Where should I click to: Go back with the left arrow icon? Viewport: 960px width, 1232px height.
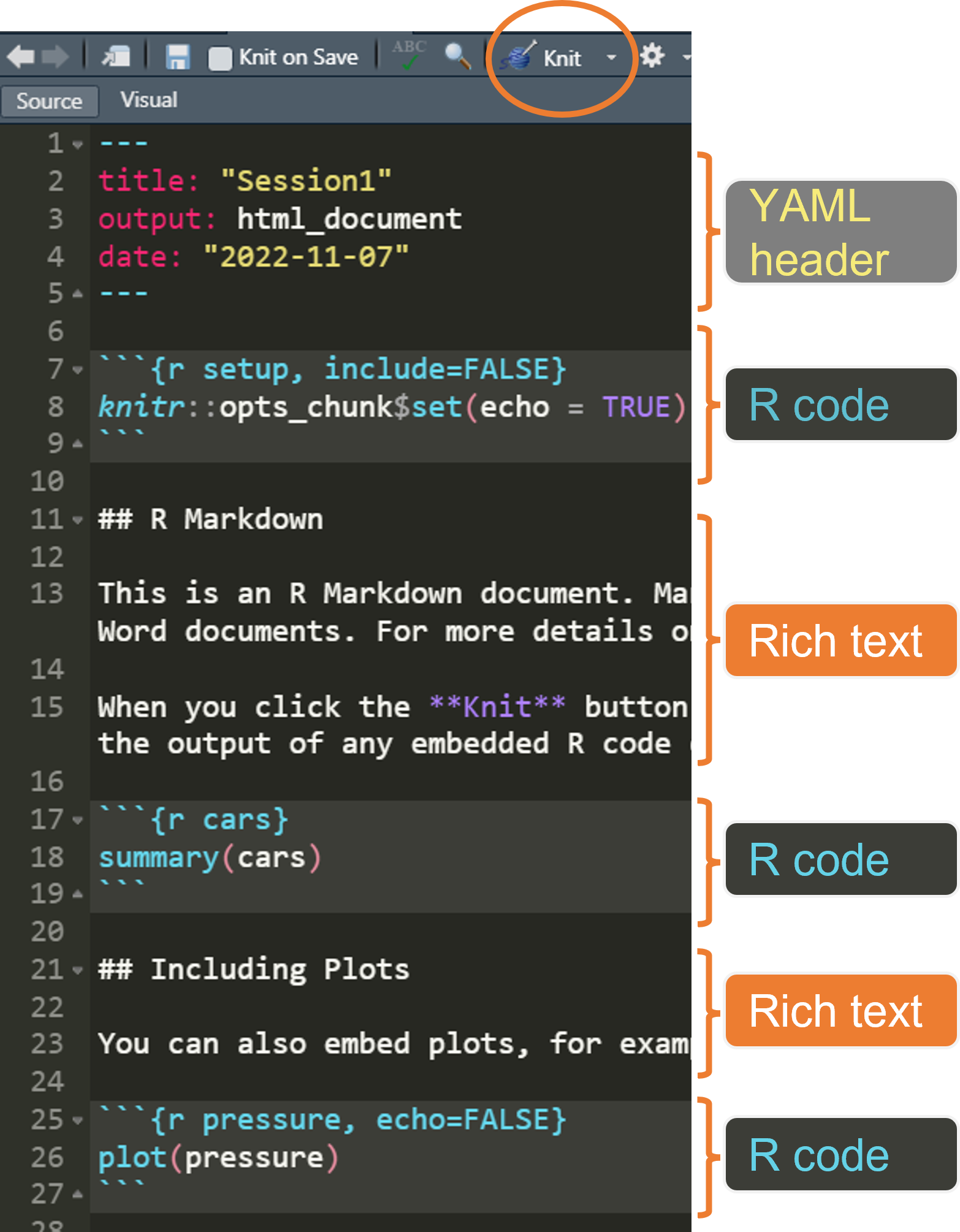coord(21,57)
